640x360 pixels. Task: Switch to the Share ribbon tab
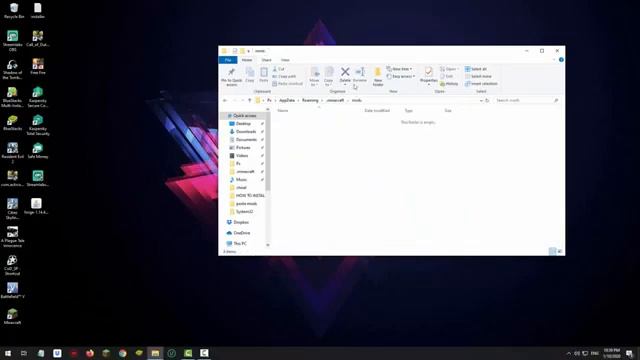click(266, 60)
